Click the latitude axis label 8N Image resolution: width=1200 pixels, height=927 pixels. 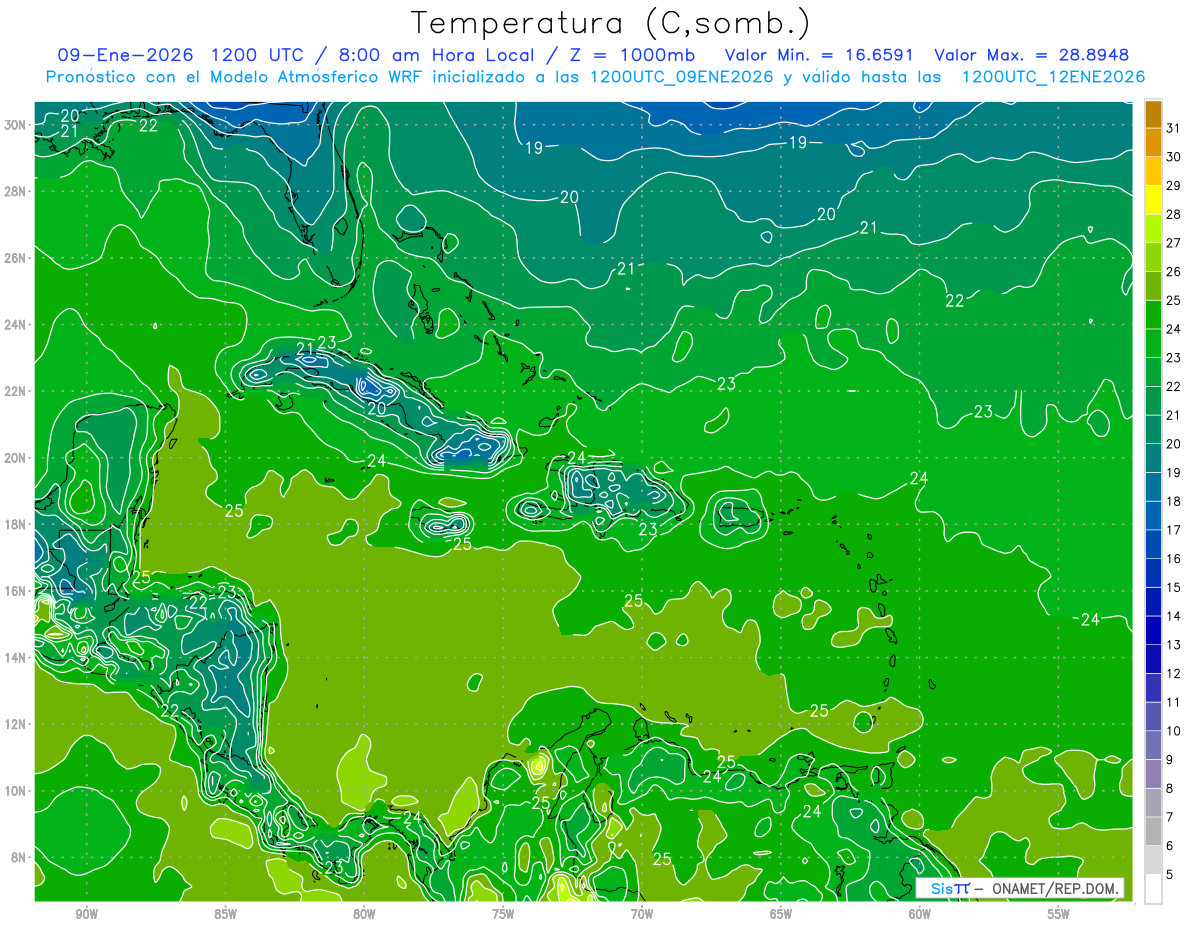click(19, 857)
